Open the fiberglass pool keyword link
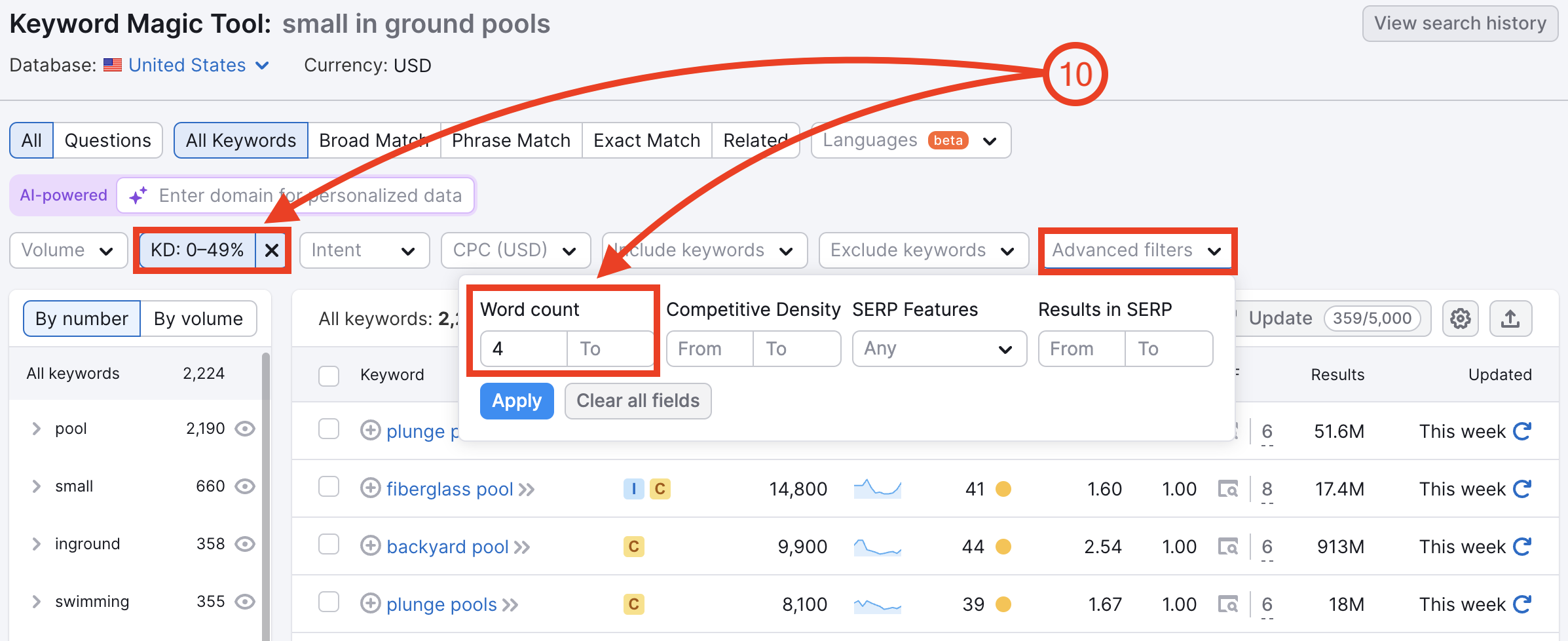Viewport: 1568px width, 641px height. tap(450, 489)
